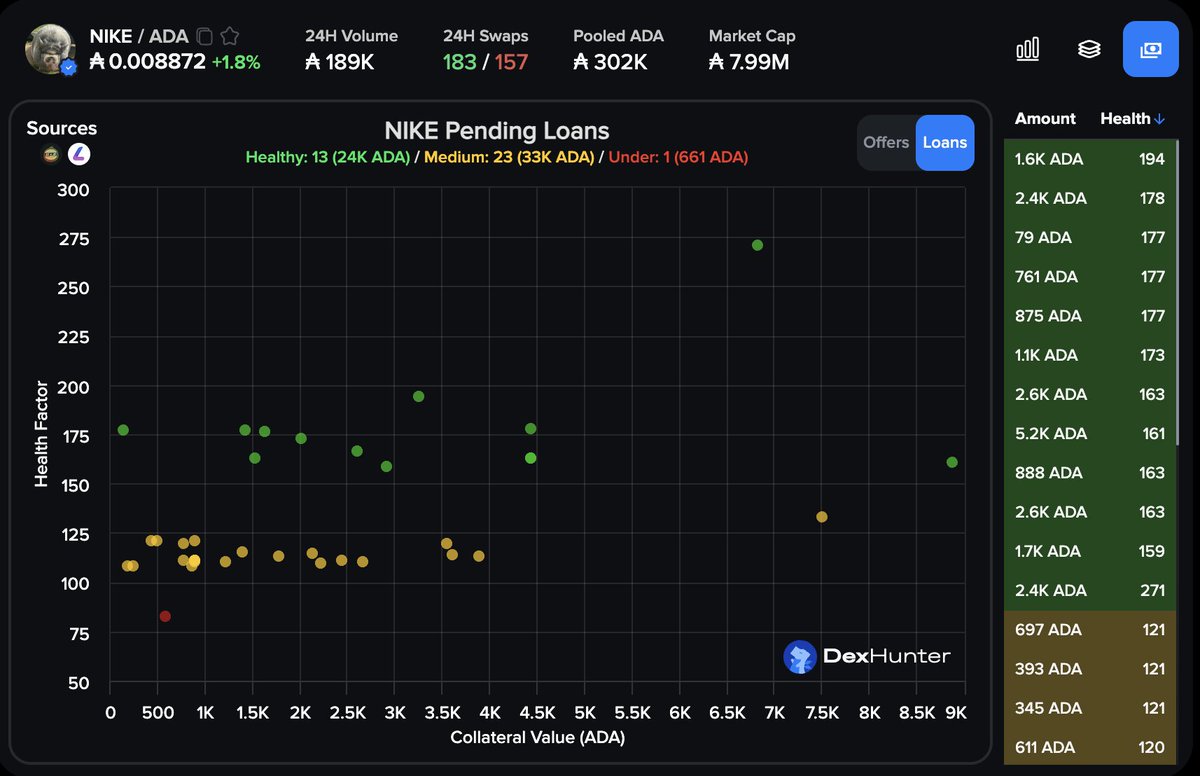Click the green dot at health 194
The image size is (1200, 776).
tap(418, 396)
